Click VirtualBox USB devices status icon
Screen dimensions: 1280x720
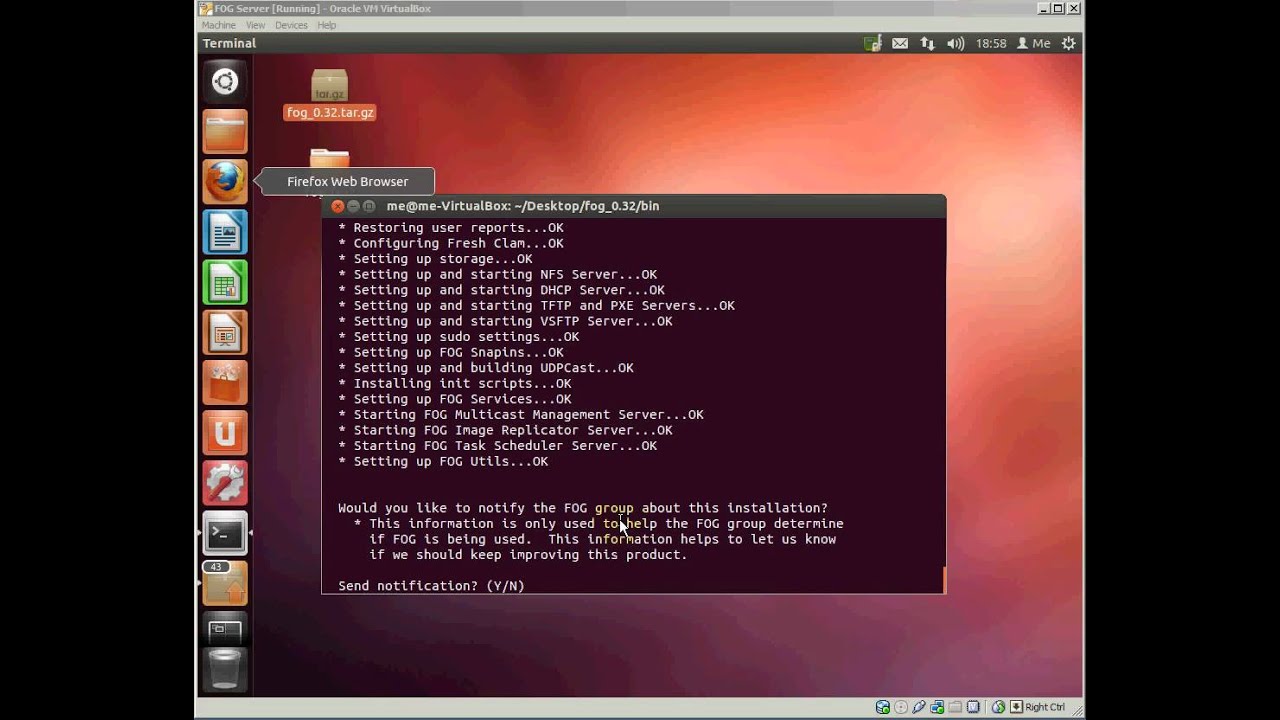click(x=919, y=707)
